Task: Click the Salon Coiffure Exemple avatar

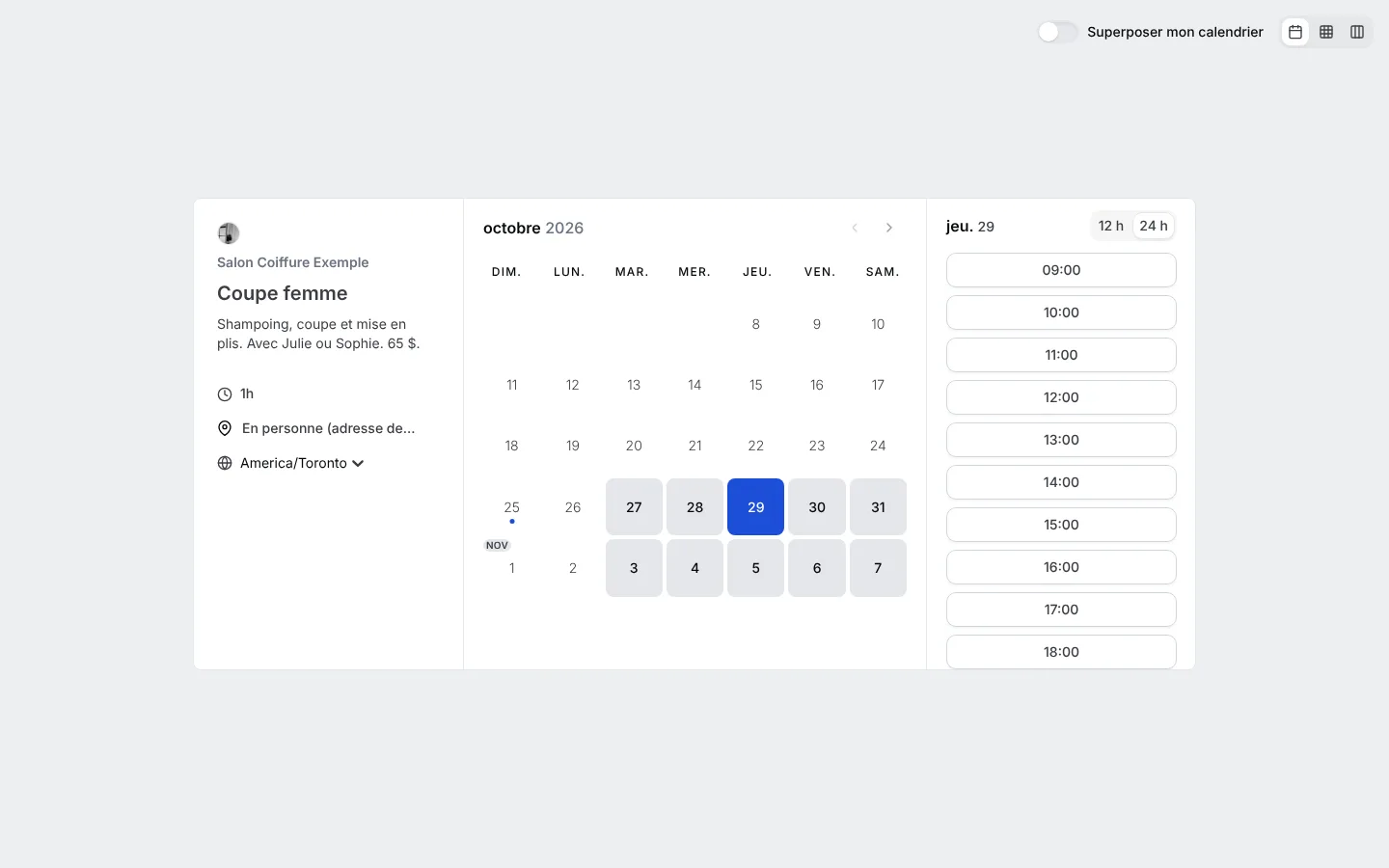Action: pyautogui.click(x=229, y=233)
